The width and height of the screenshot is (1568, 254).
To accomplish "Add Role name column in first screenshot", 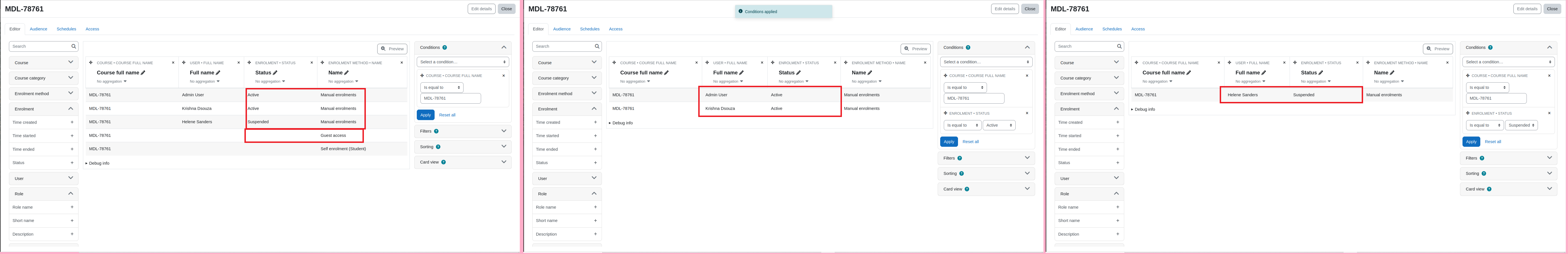I will pyautogui.click(x=72, y=207).
